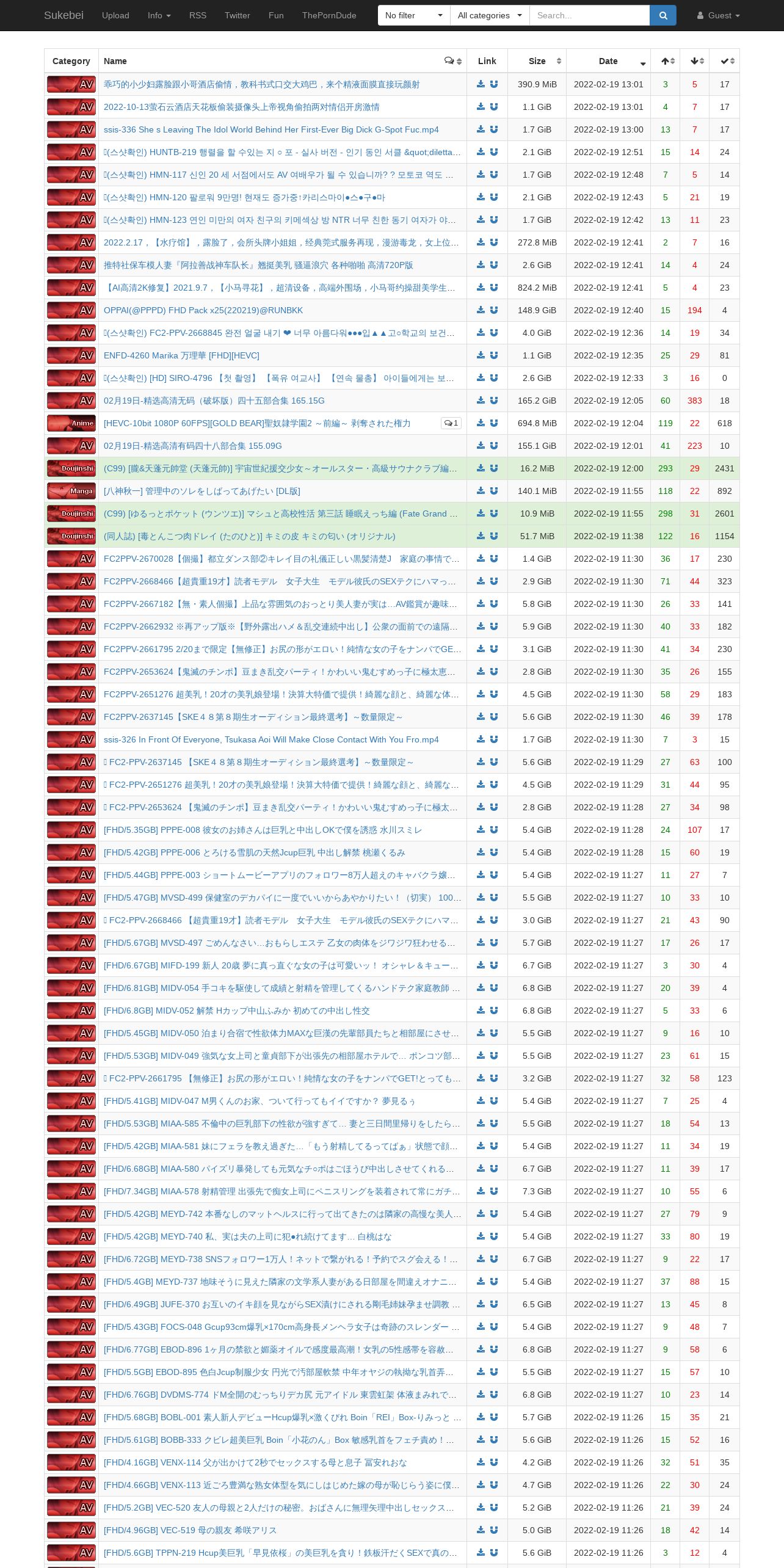Open magnet link for ssis-326 row
This screenshot has width=784, height=1568.
coord(494,739)
